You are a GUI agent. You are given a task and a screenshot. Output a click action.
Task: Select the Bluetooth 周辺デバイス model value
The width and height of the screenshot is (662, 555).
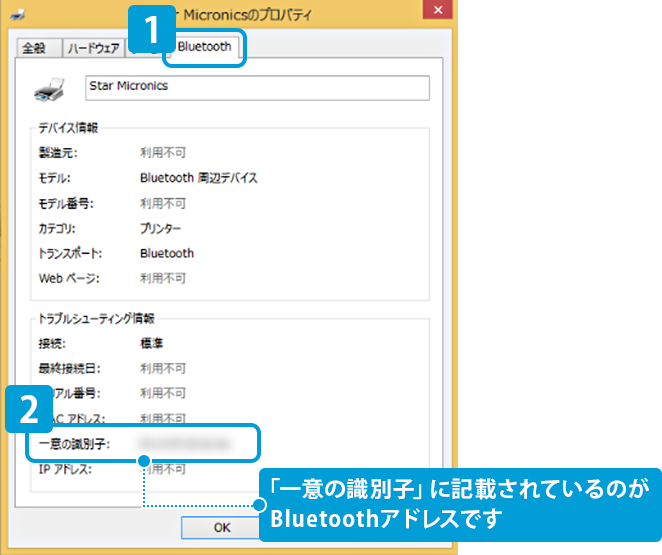[198, 178]
